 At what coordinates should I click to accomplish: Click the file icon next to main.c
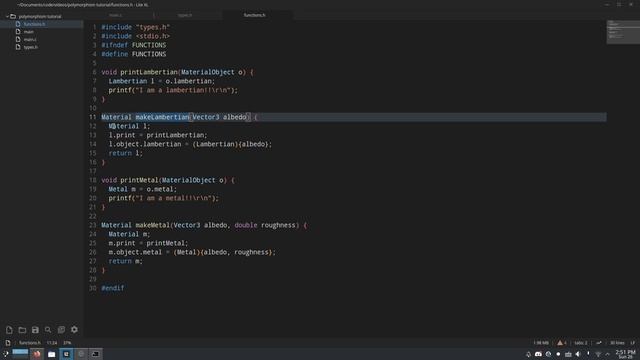pos(18,39)
